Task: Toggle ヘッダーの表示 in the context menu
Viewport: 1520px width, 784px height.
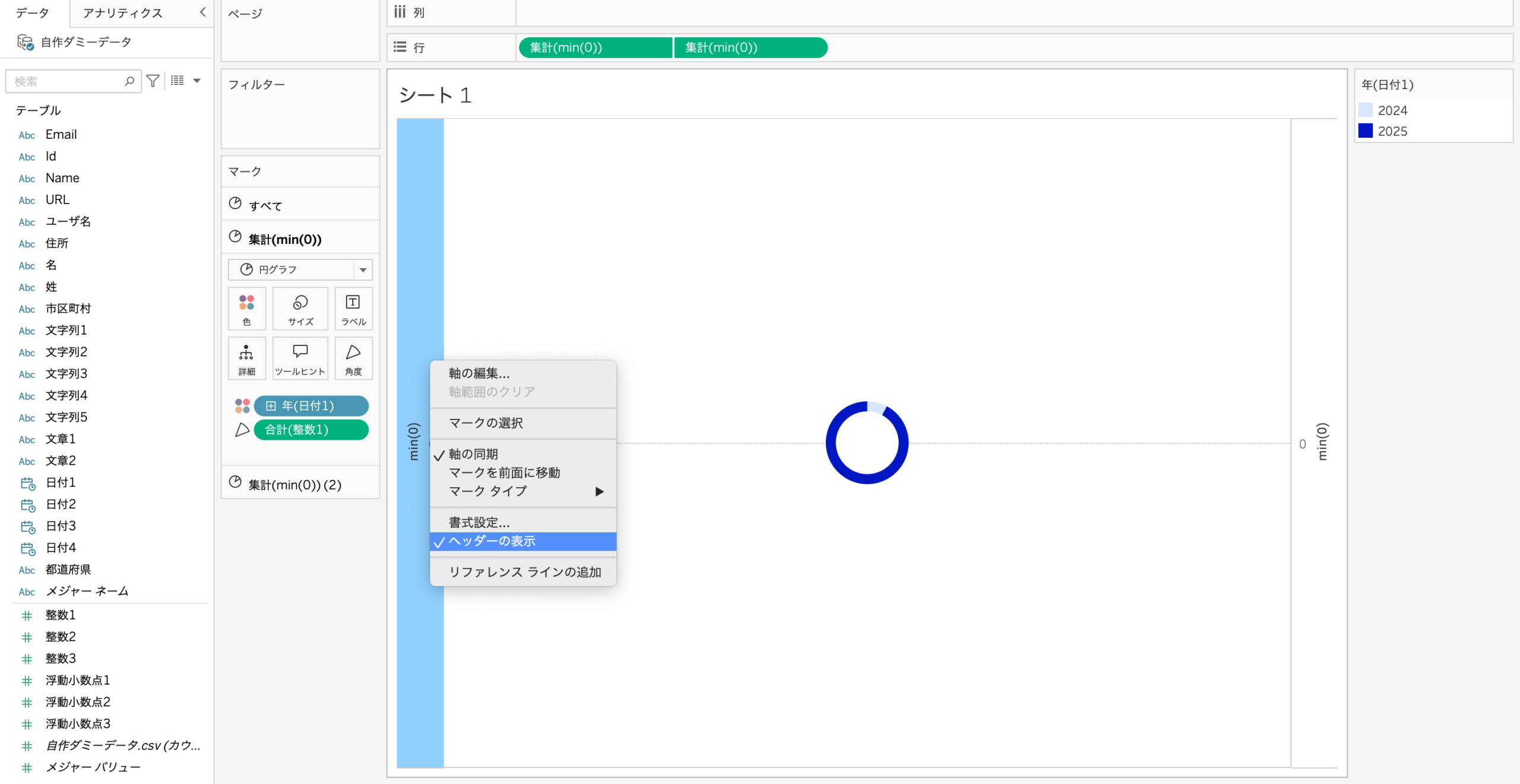Action: pos(492,541)
